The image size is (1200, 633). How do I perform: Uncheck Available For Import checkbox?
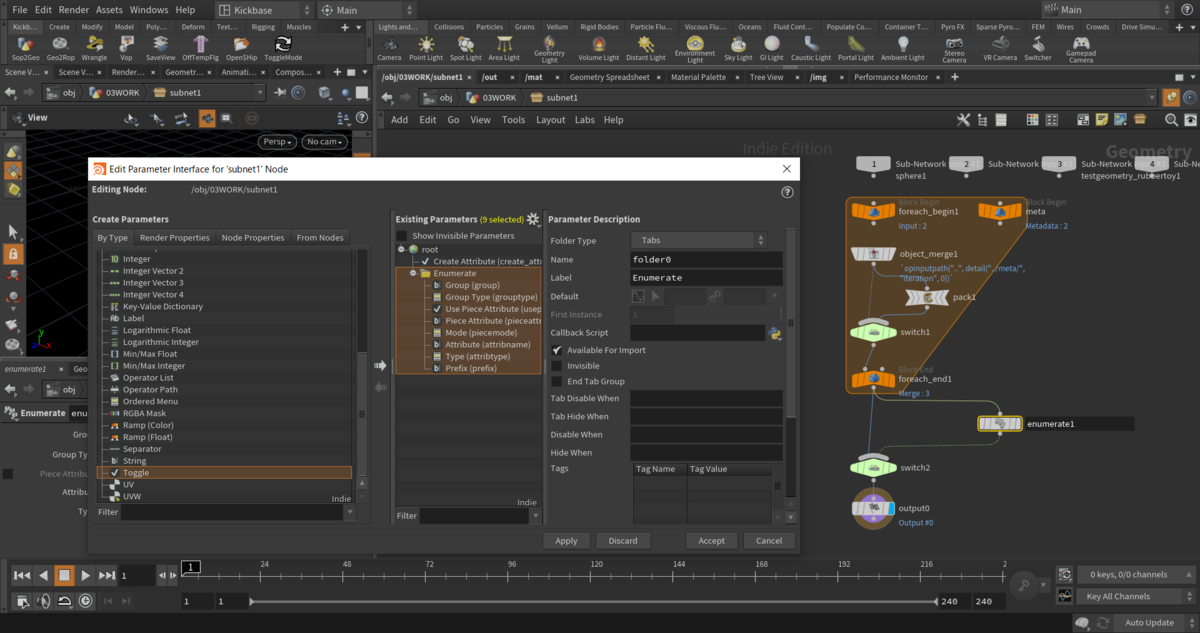point(557,350)
